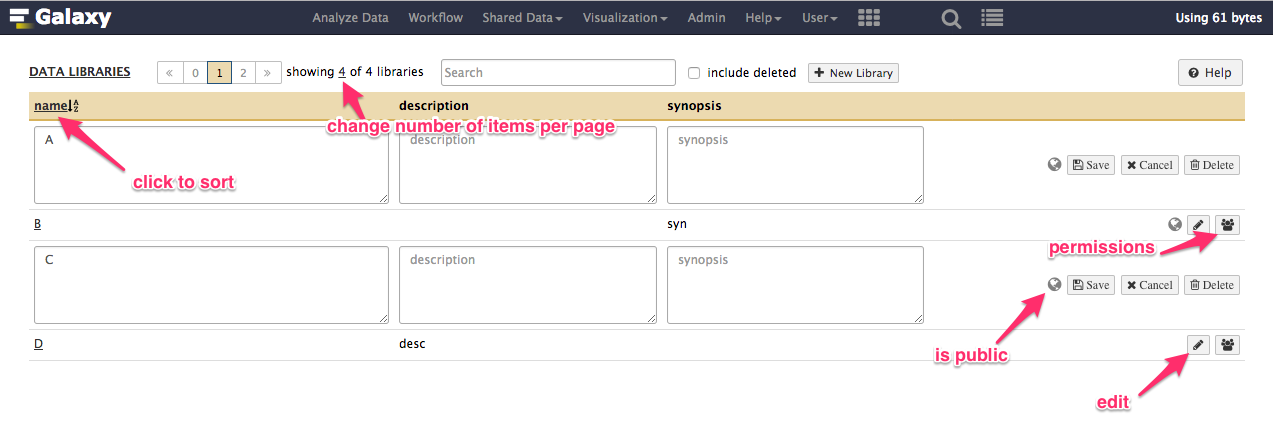Click the public globe icon in row A

pos(1053,165)
